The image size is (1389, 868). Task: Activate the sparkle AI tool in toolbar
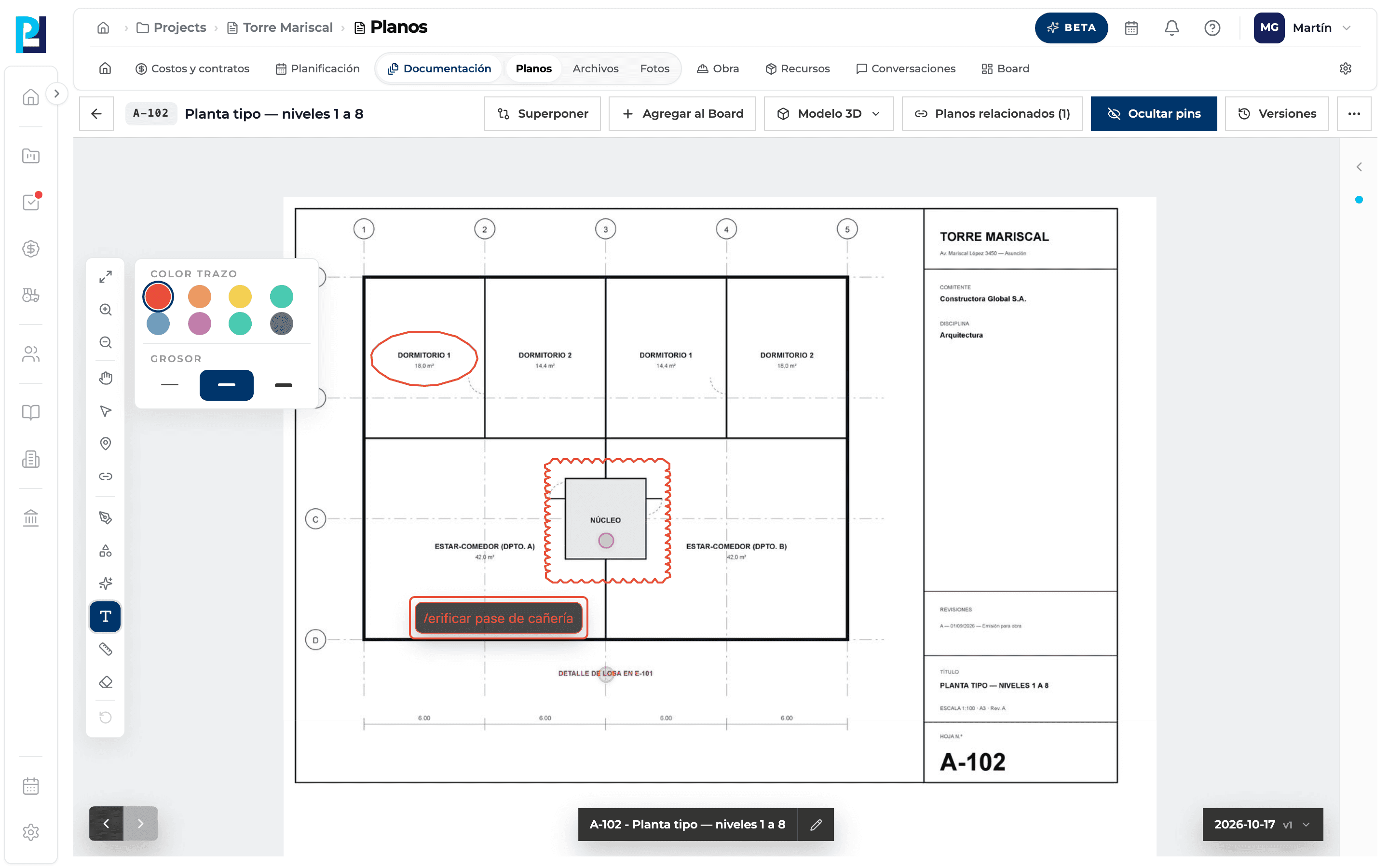tap(105, 583)
